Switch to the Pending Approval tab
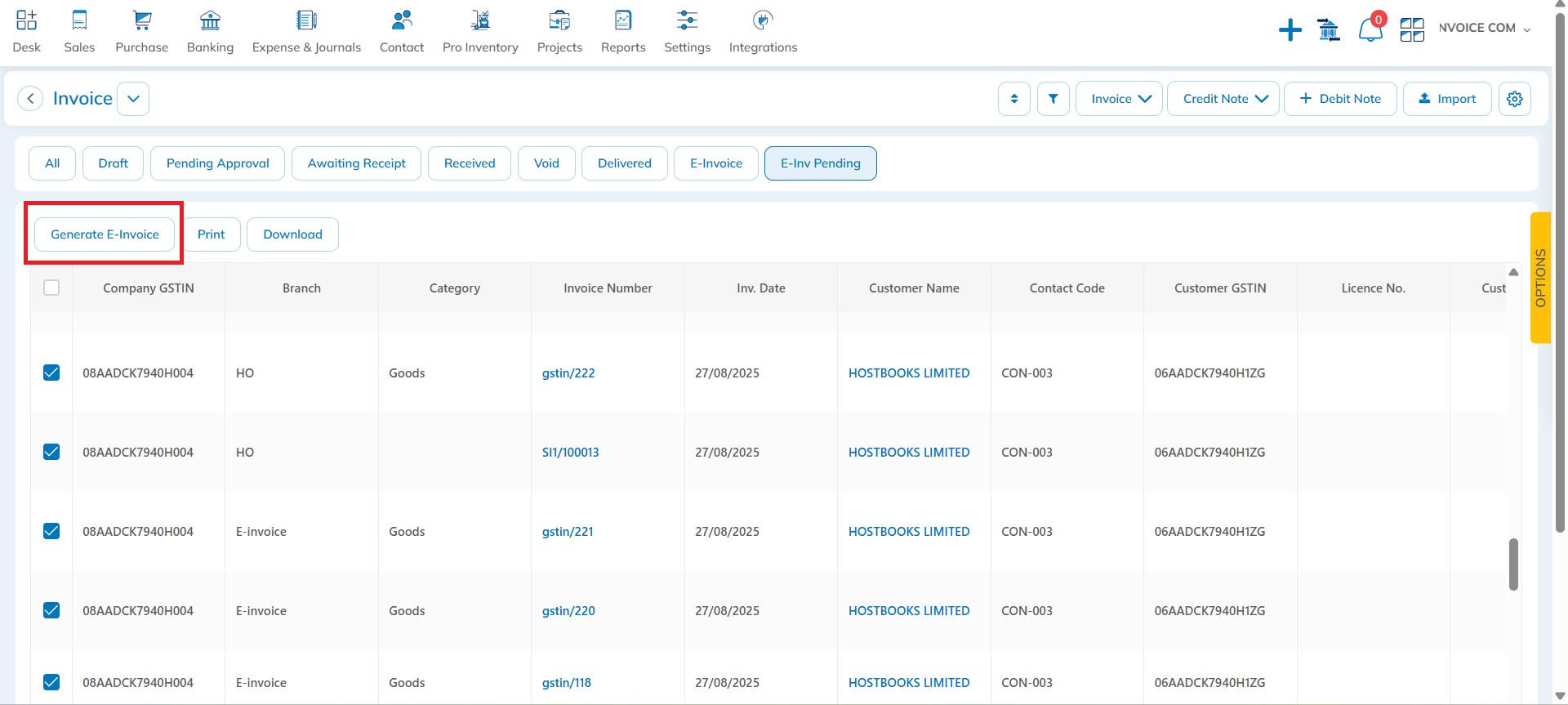The width and height of the screenshot is (1568, 705). (217, 163)
